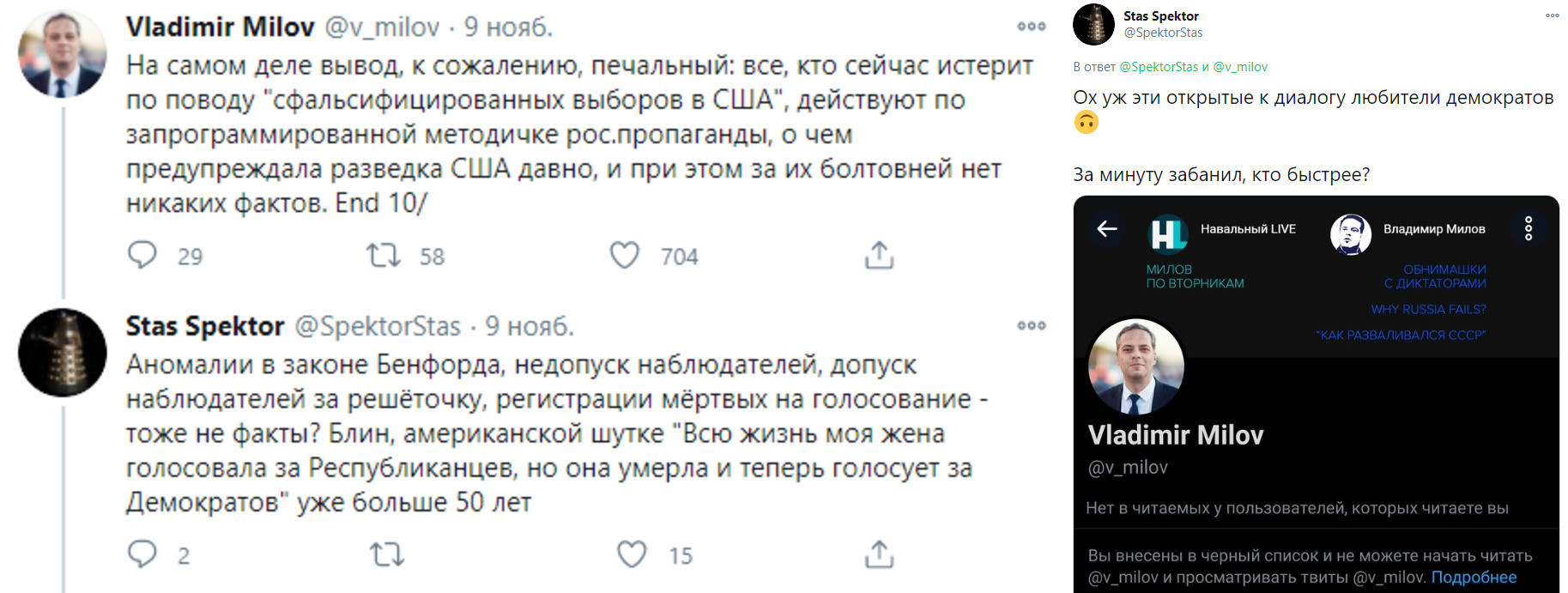Like Vladimir Milov's tweet with 704 likes
1568x593 pixels.
(x=625, y=255)
